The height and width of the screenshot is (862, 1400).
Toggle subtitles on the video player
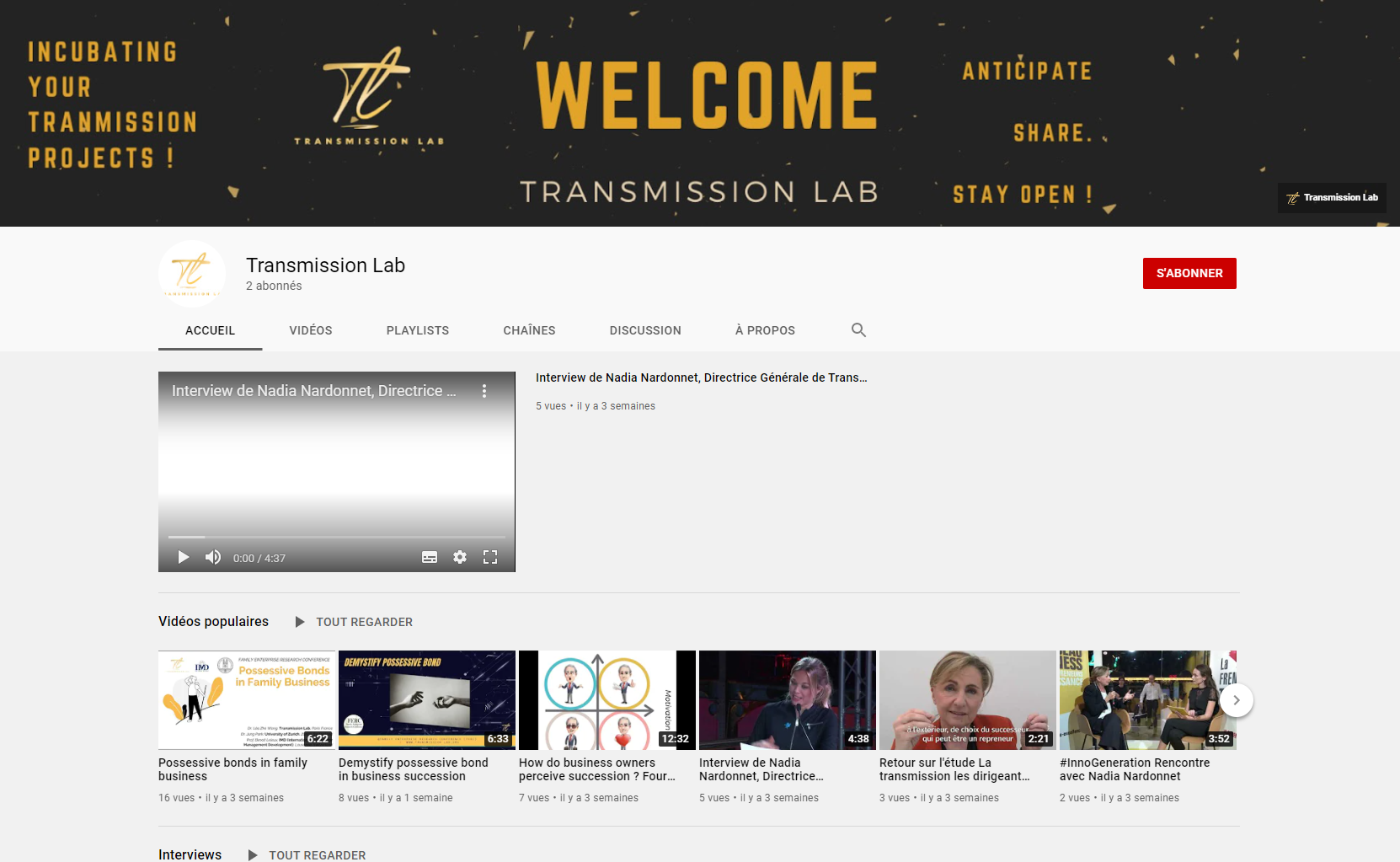pyautogui.click(x=430, y=557)
